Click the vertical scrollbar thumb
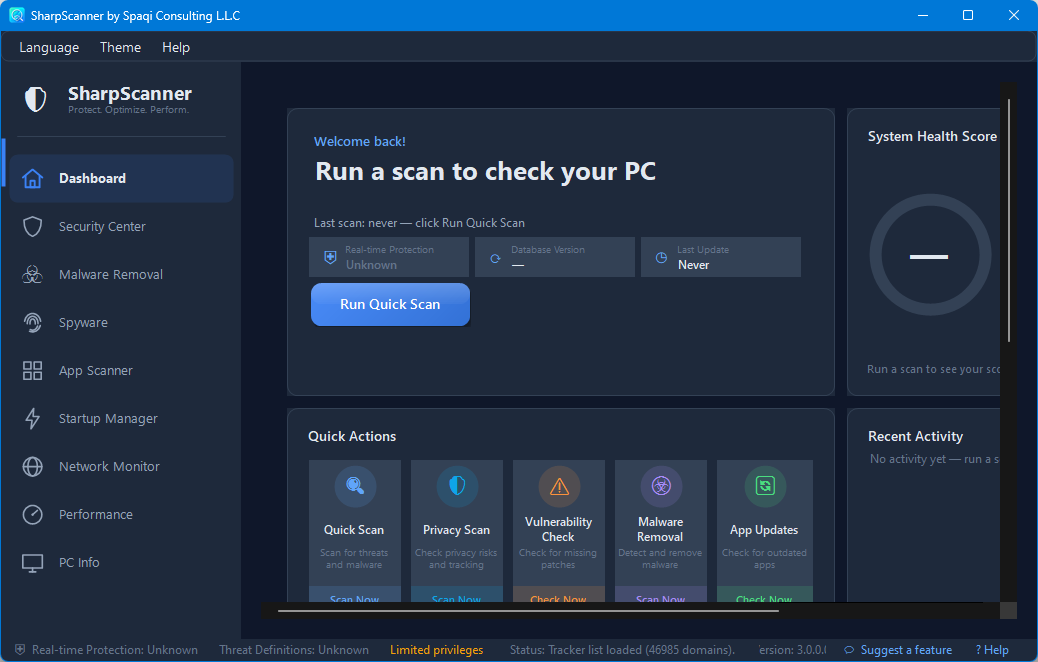 tap(1009, 220)
